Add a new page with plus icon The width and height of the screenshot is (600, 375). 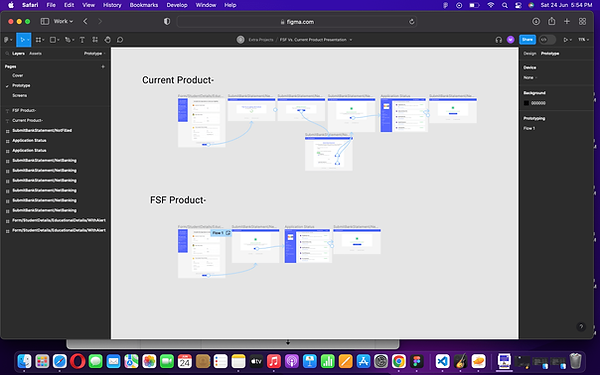[103, 67]
